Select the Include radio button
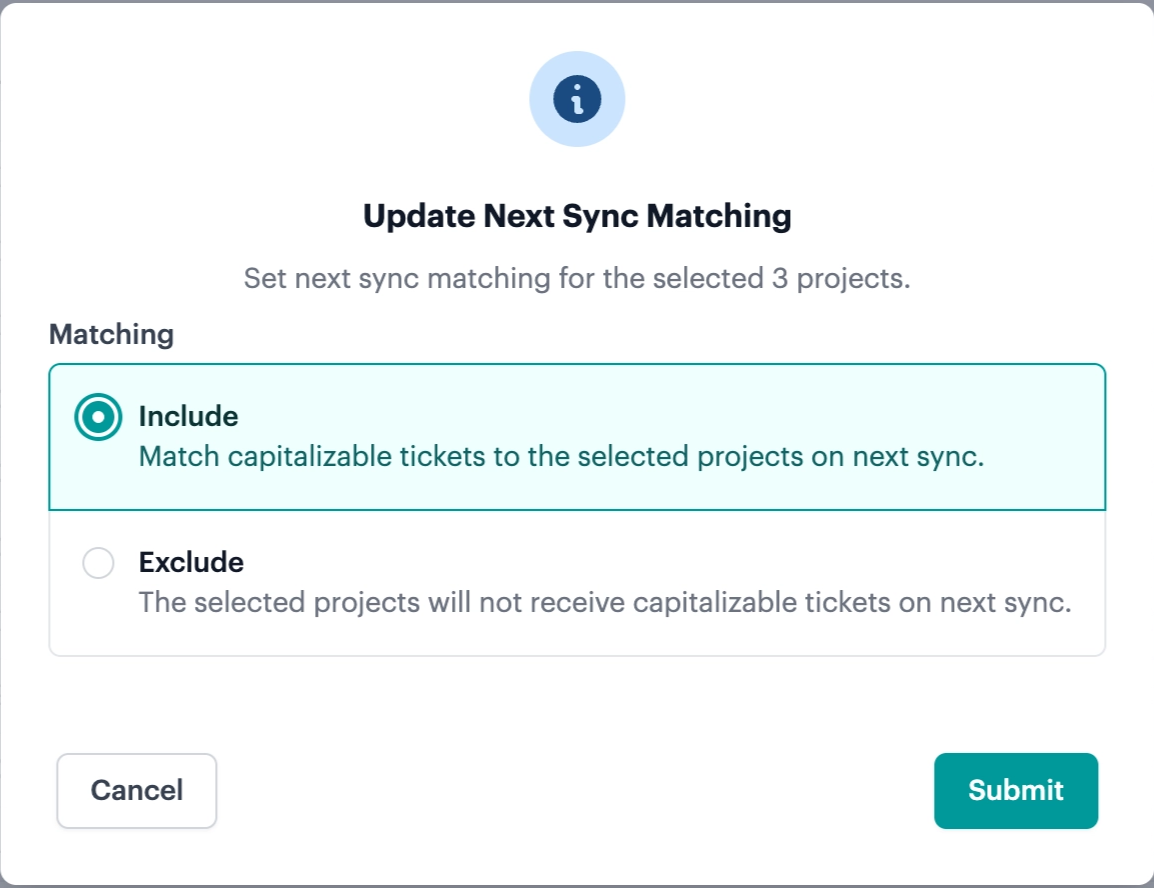 [98, 417]
